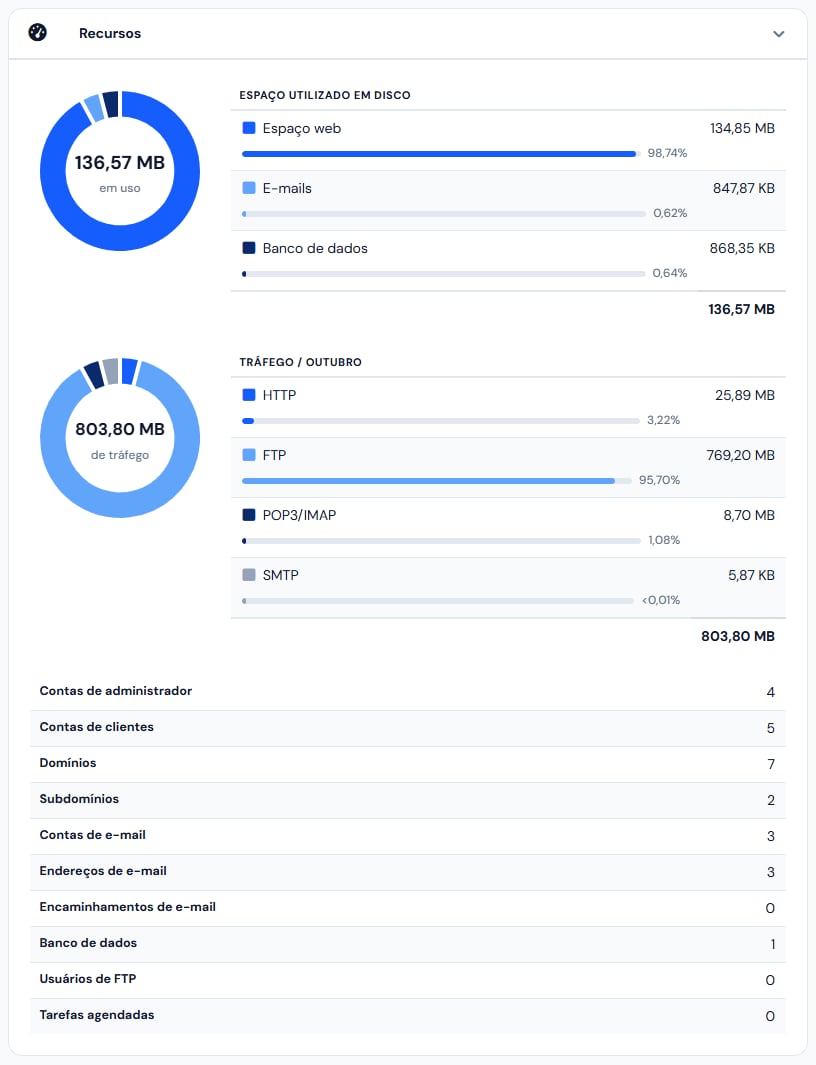Click the Banco de dados legend swatch
The width and height of the screenshot is (816, 1065).
249,248
